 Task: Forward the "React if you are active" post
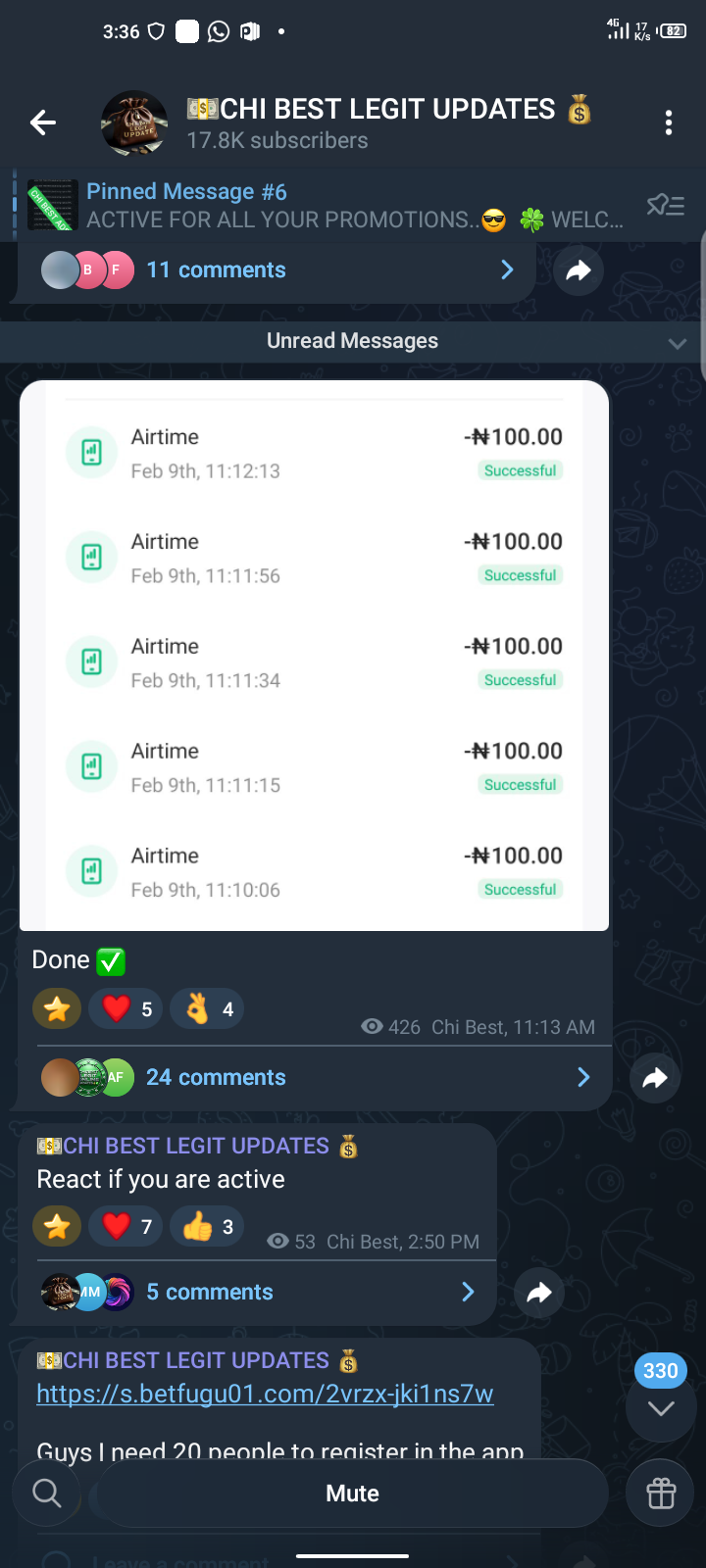538,1293
